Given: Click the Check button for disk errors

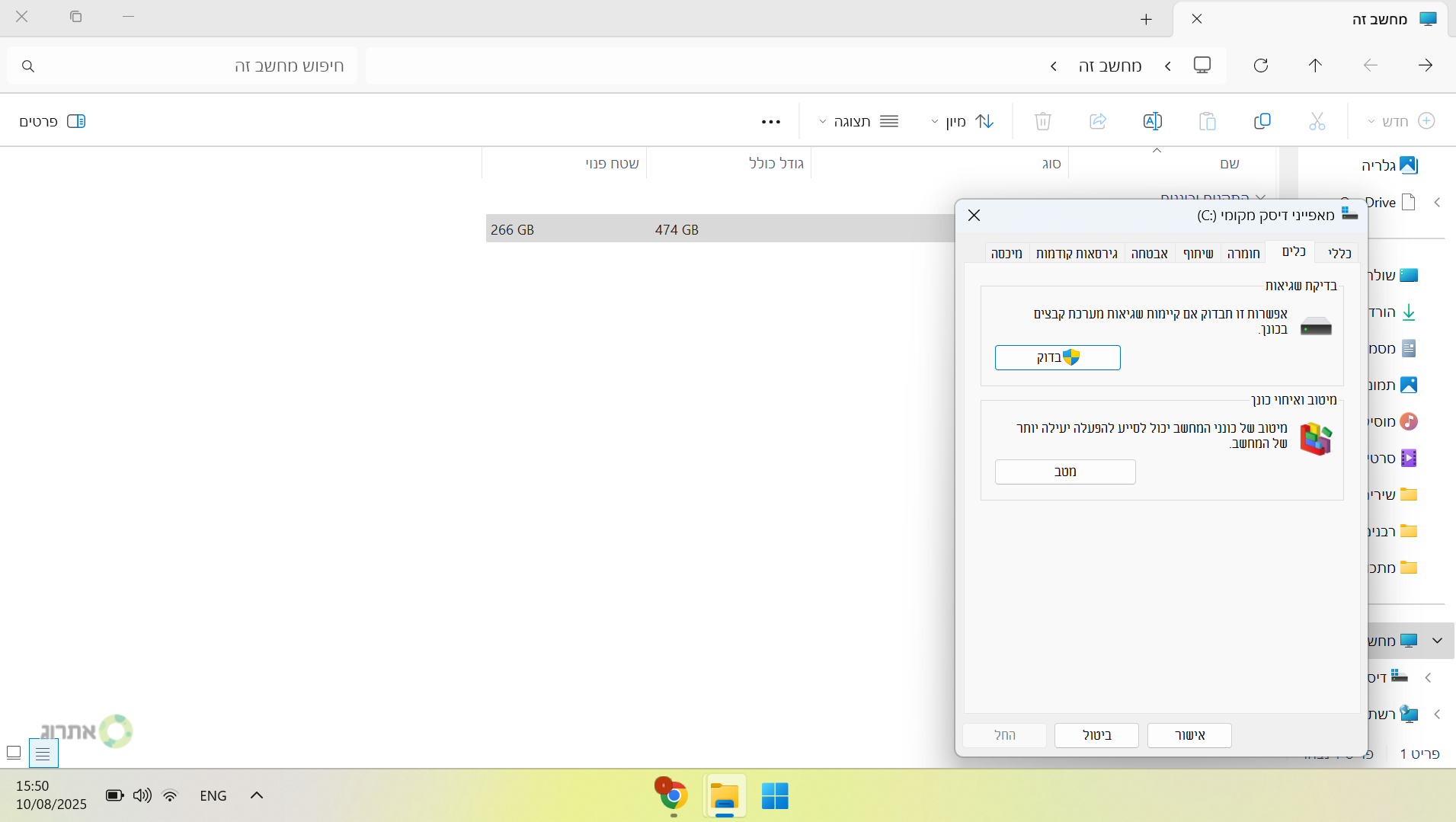Looking at the screenshot, I should (x=1058, y=357).
